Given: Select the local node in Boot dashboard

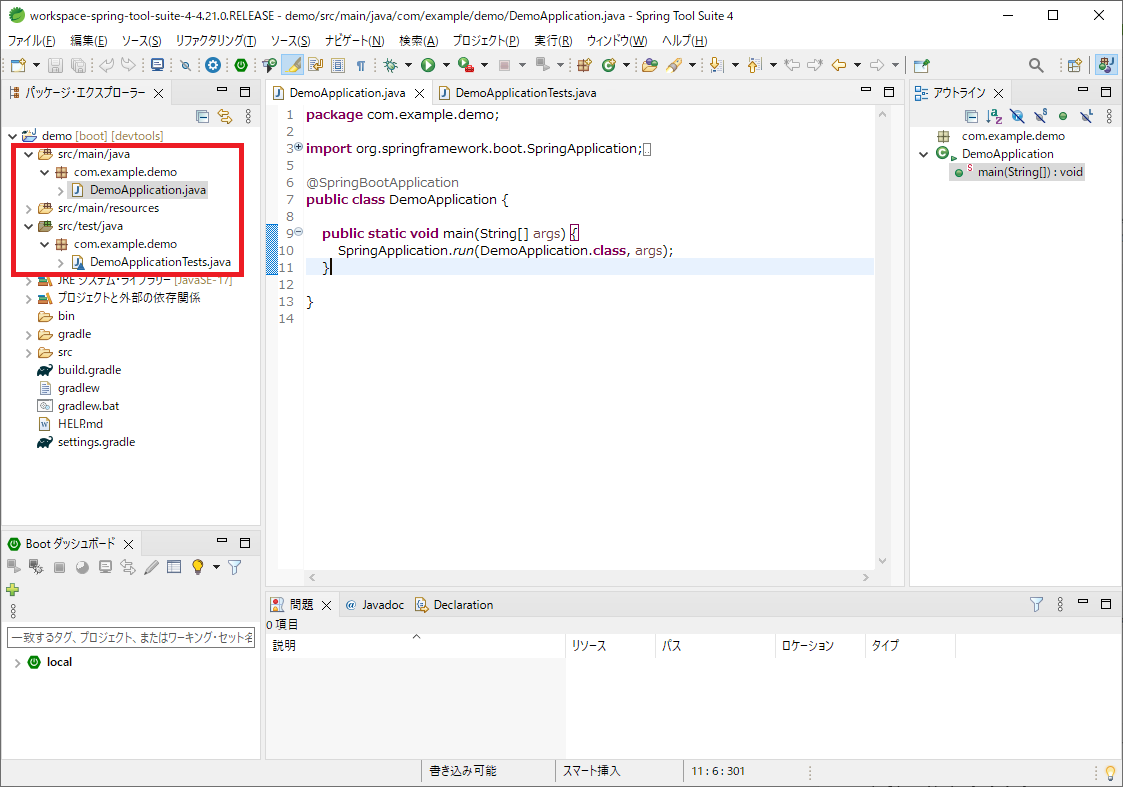Looking at the screenshot, I should [58, 661].
